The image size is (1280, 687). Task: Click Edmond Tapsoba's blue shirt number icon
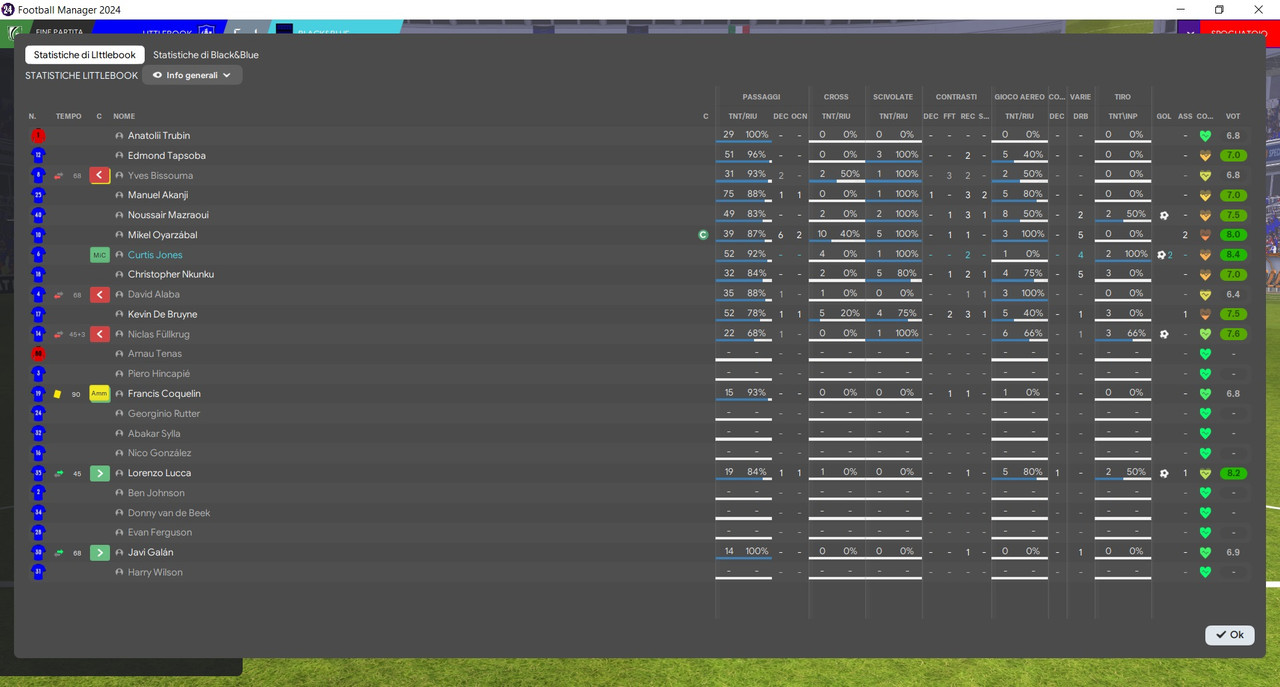coord(38,156)
